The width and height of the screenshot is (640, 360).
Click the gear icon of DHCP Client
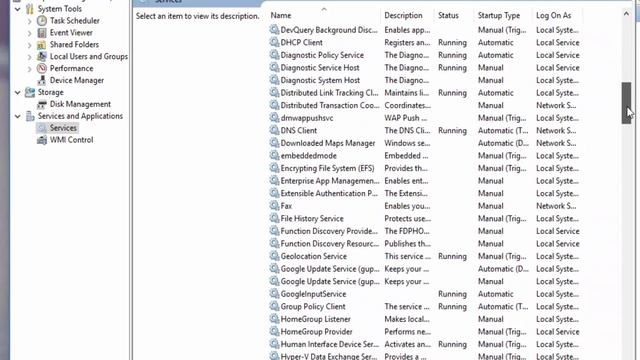click(274, 42)
